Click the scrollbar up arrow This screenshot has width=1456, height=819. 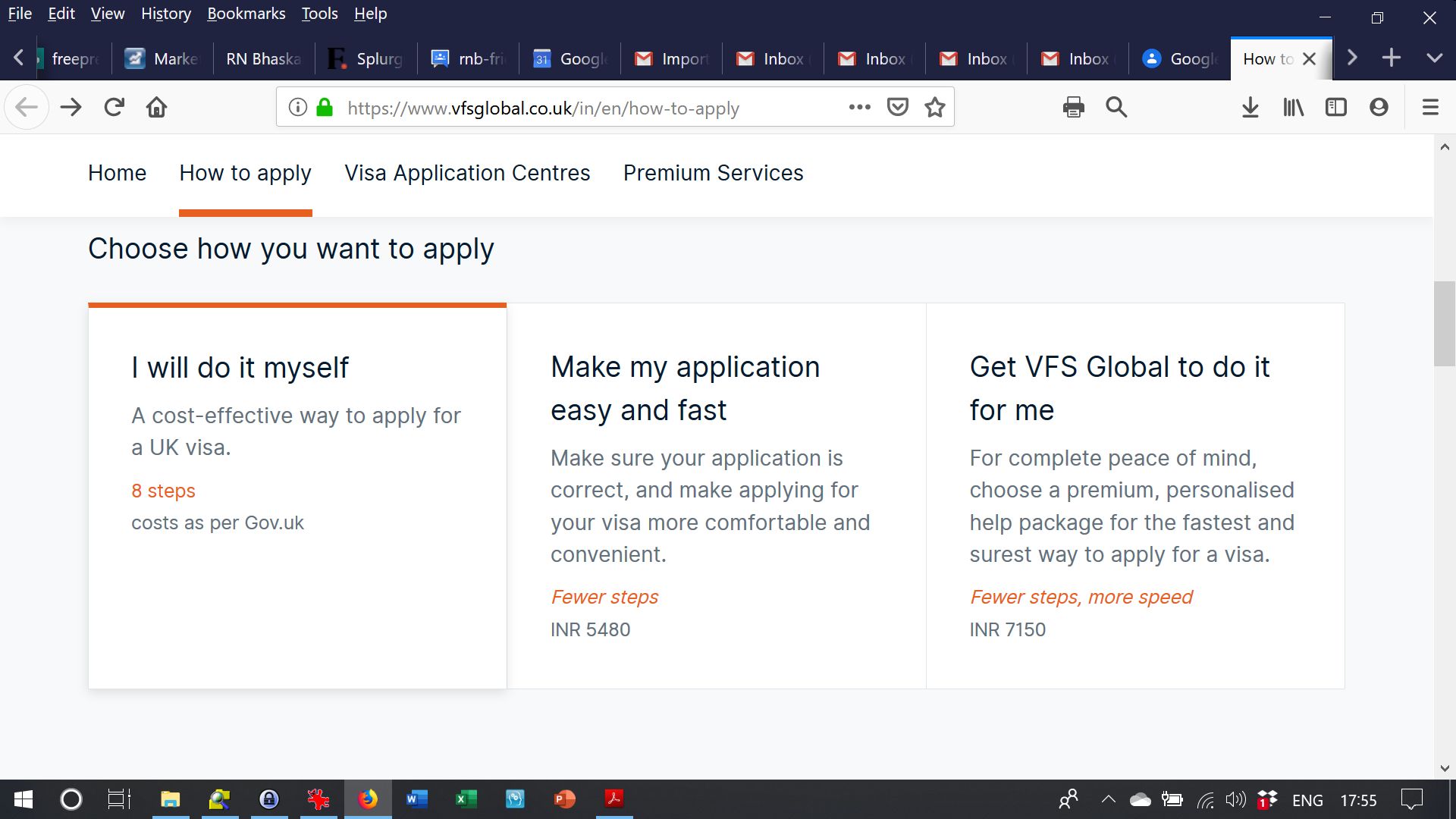click(1445, 147)
